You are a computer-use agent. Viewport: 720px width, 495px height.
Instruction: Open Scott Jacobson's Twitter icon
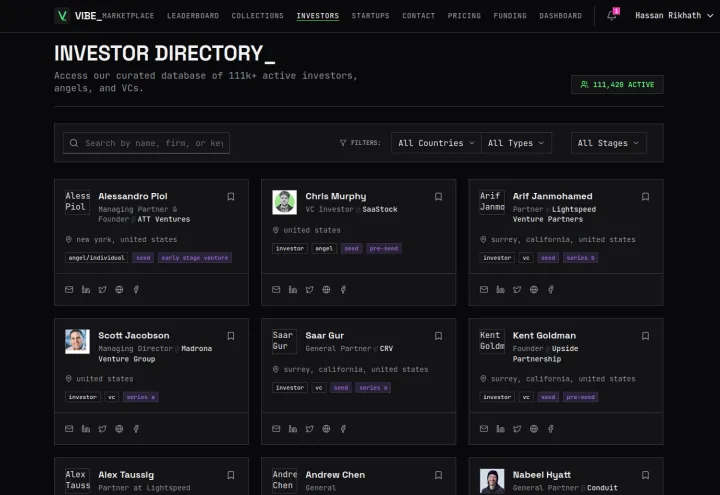click(x=102, y=428)
